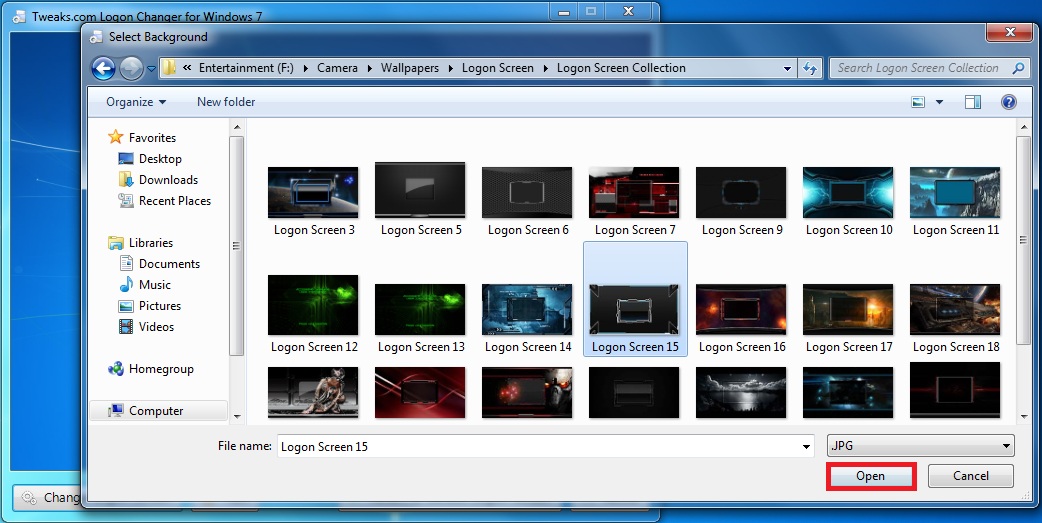
Task: Select the Logon Screen 17 thumbnail
Action: [848, 310]
